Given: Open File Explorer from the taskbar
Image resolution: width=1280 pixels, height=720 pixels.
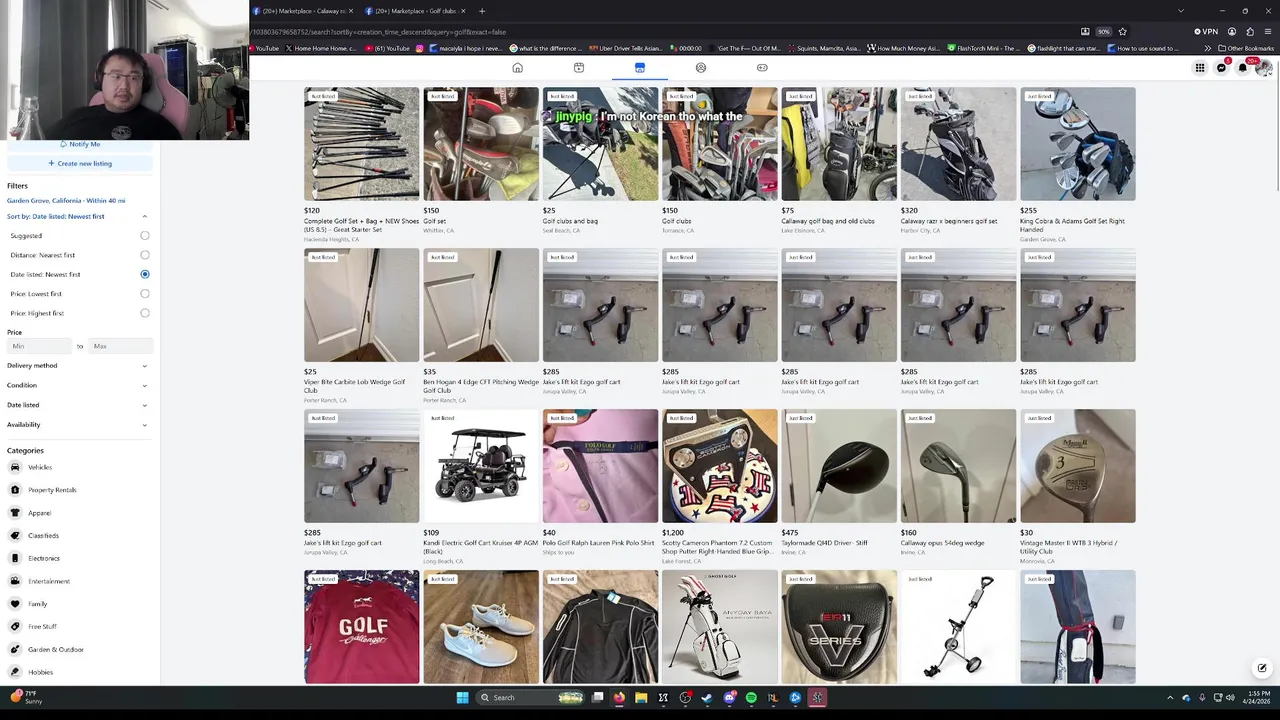Looking at the screenshot, I should point(641,698).
